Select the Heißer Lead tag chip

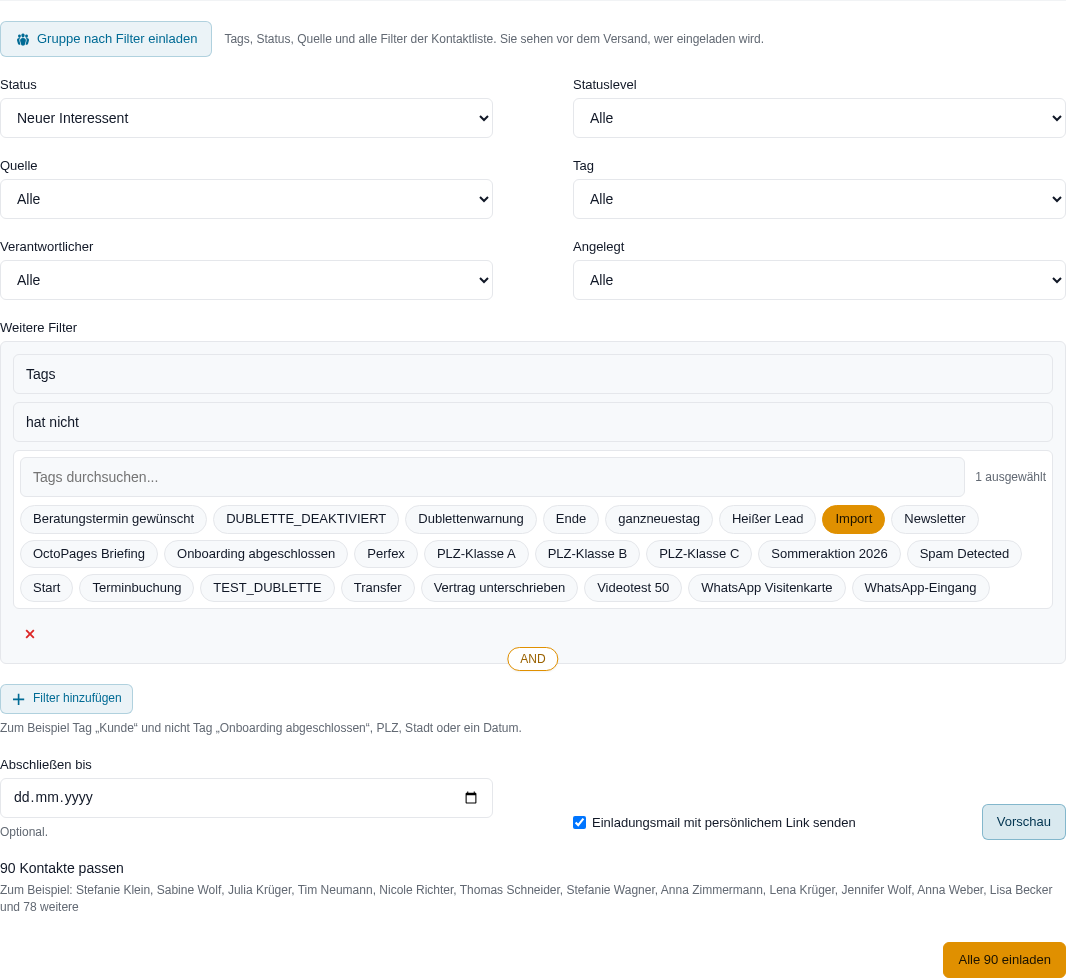[x=768, y=519]
